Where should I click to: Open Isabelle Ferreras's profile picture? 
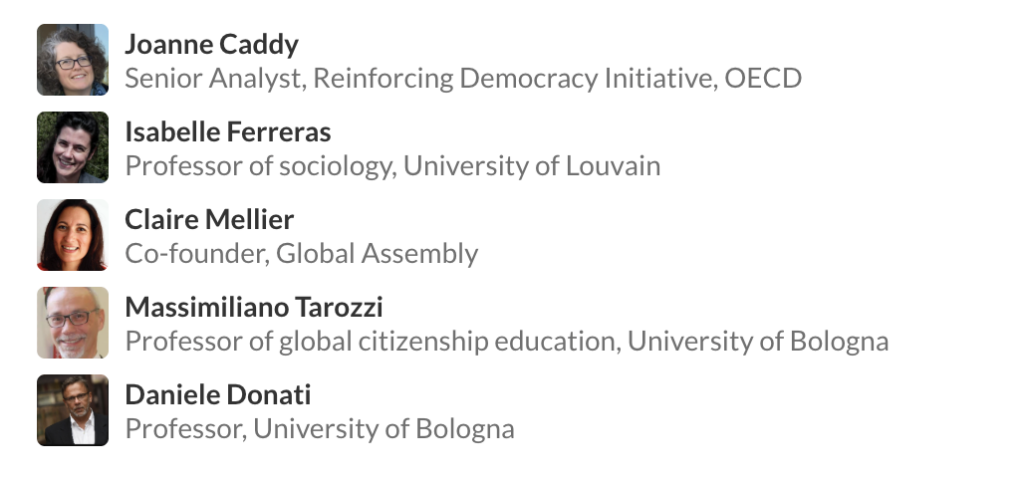click(x=72, y=147)
